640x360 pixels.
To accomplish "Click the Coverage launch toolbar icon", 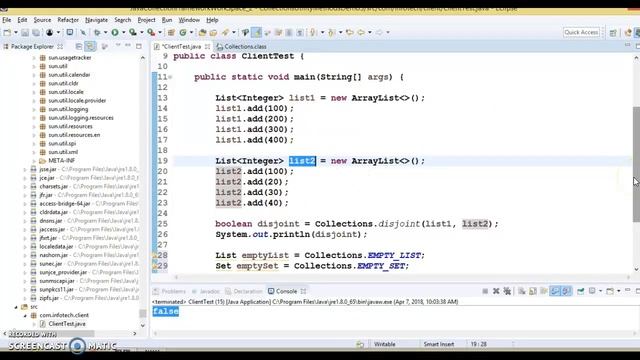I will pyautogui.click(x=133, y=32).
